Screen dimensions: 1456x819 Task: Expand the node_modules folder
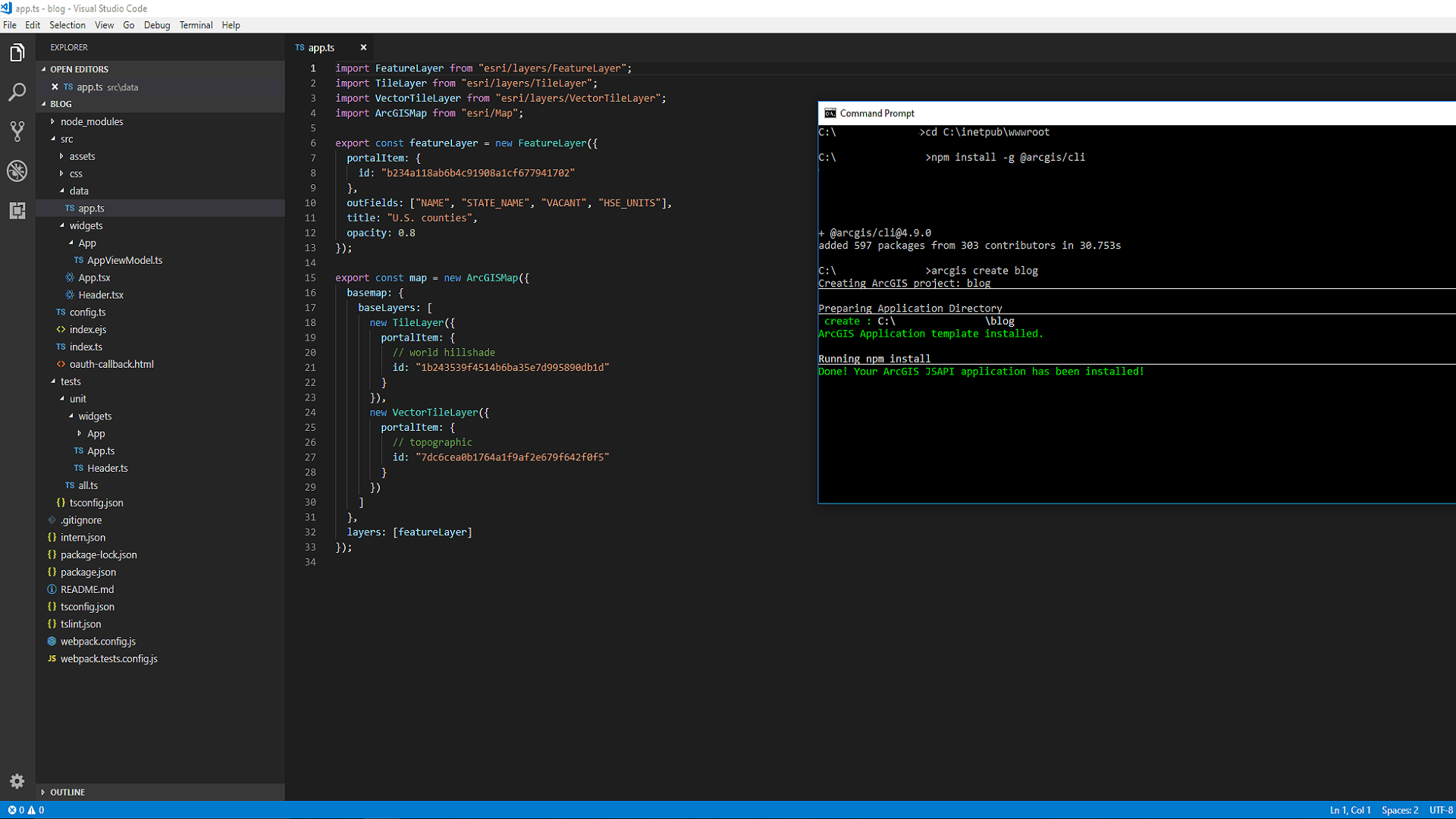(91, 121)
